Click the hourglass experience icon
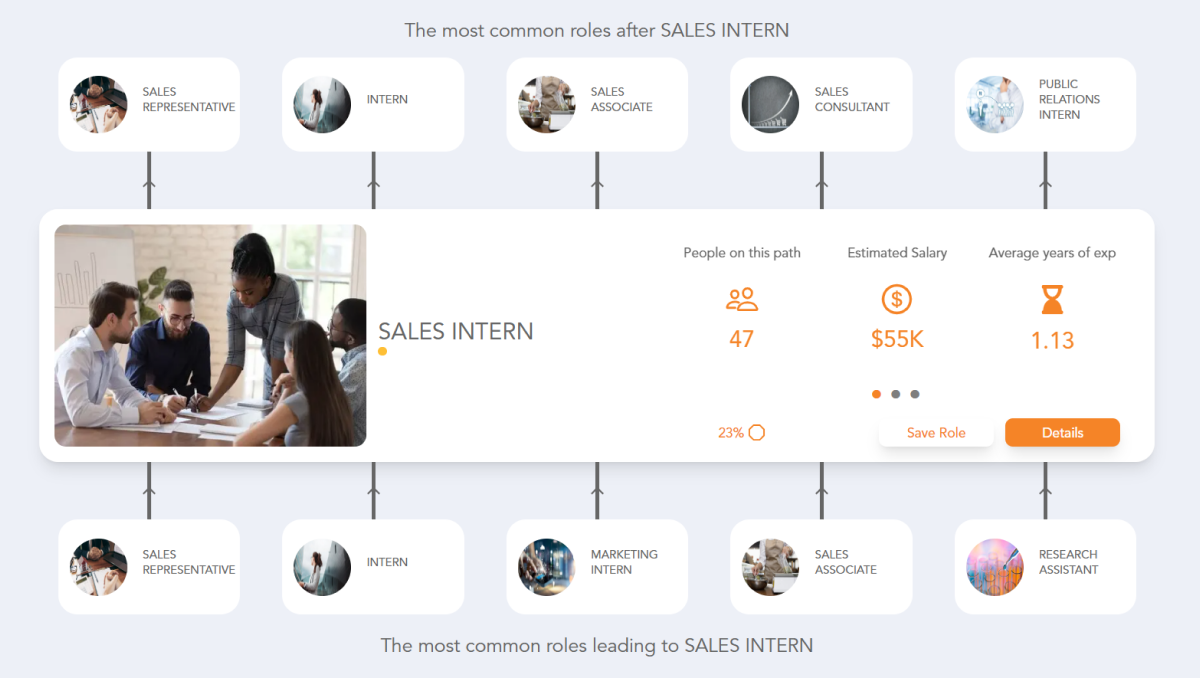 [x=1051, y=300]
